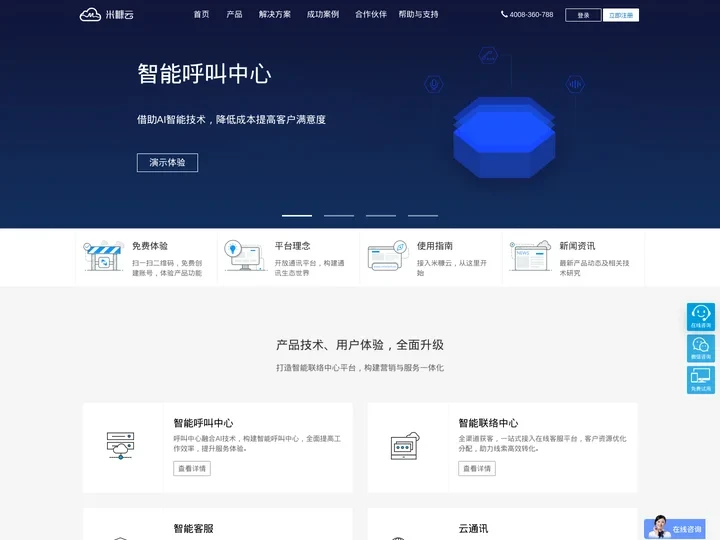
Task: Open the 首页 menu item
Action: (201, 14)
